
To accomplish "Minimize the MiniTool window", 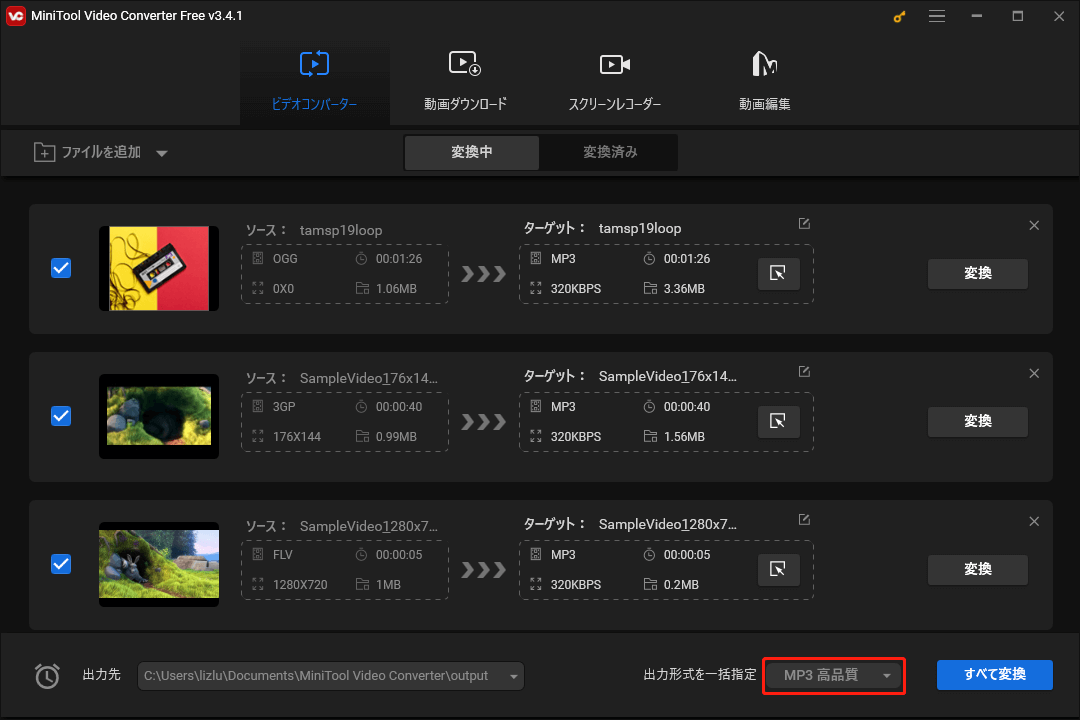I will coord(977,17).
